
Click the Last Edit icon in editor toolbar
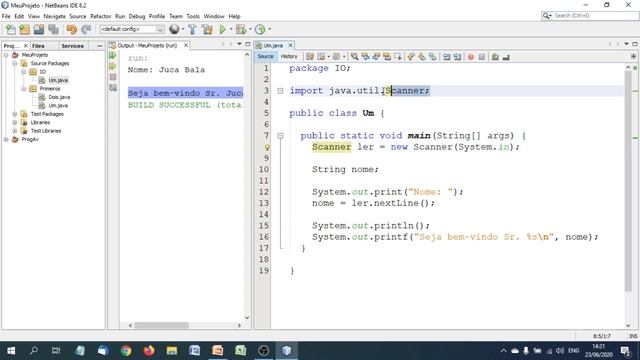(310, 57)
